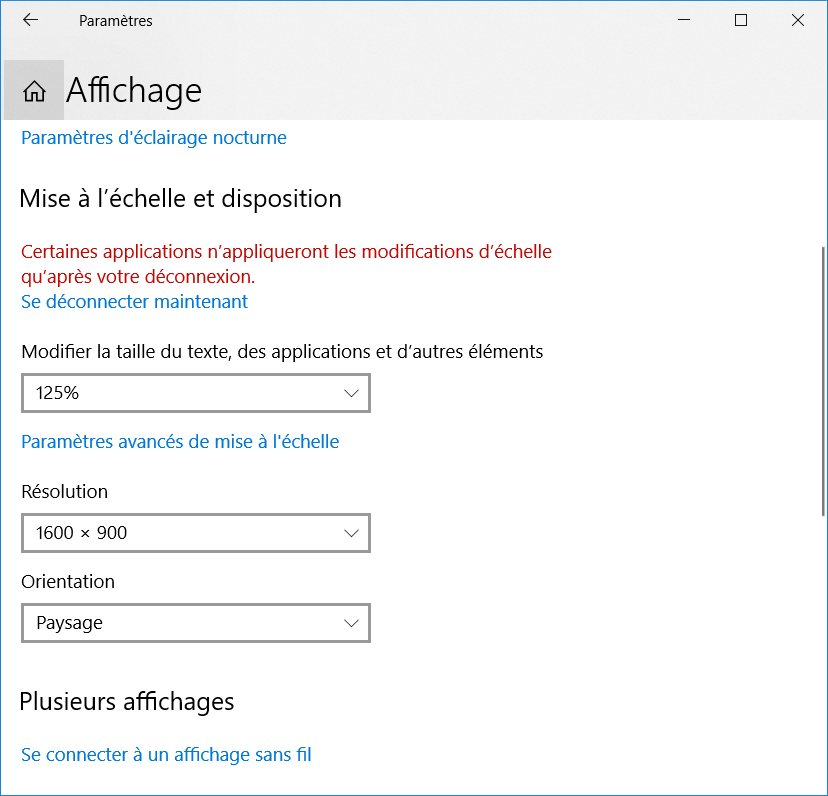This screenshot has height=796, width=828.
Task: Expand the Résolution dropdown showing 1600 × 900
Action: pyautogui.click(x=196, y=533)
